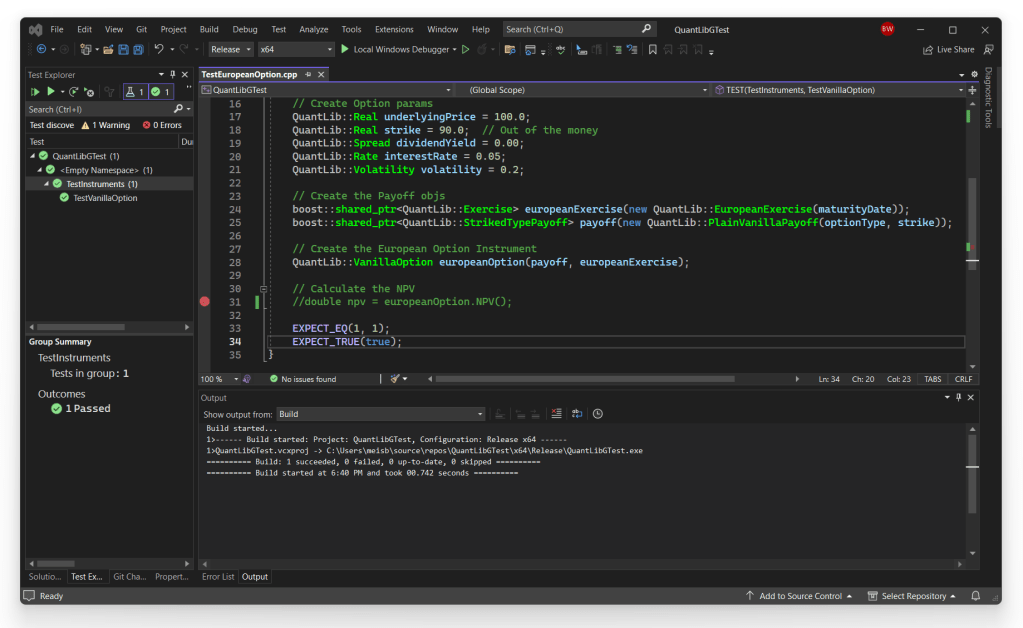Click the 0 Errors indicator

162,125
